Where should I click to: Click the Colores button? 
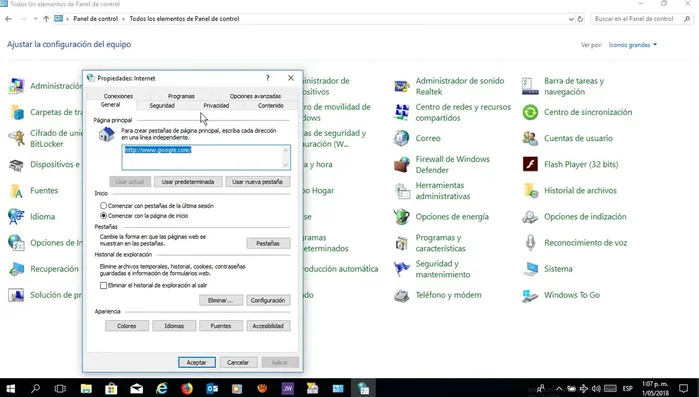pyautogui.click(x=127, y=326)
